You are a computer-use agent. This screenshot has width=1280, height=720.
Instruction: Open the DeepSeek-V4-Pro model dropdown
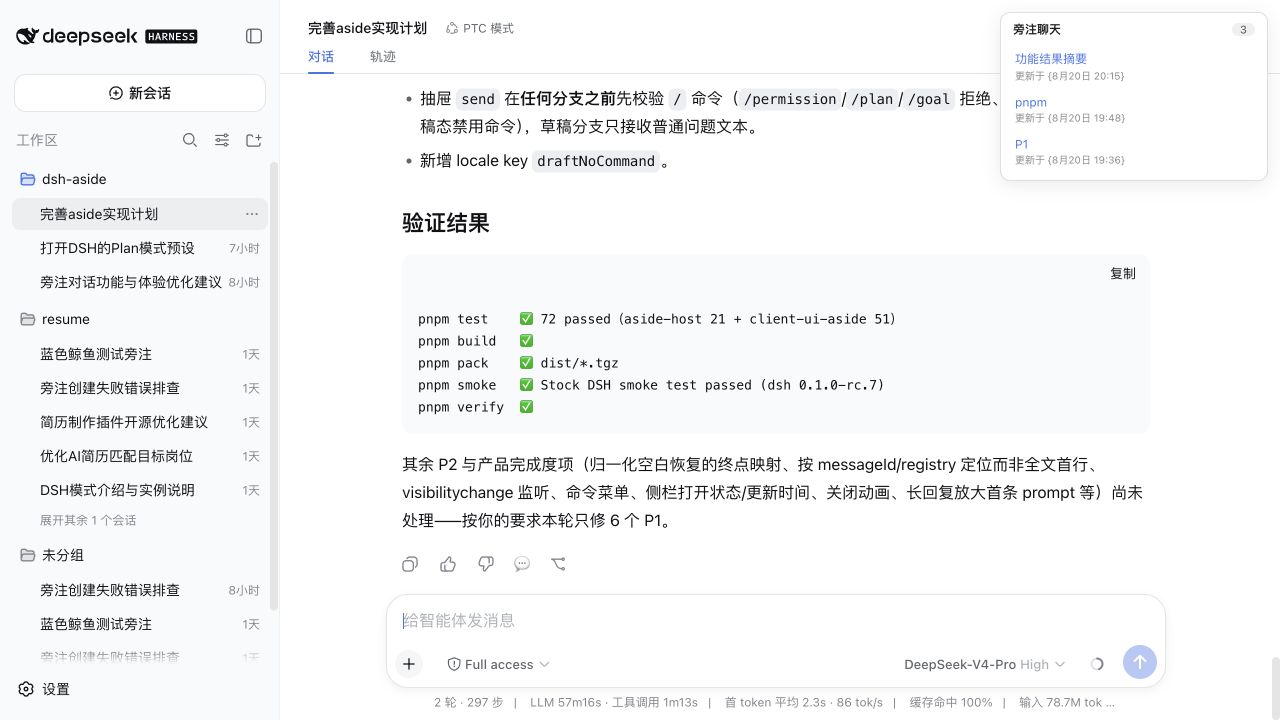[x=985, y=664]
